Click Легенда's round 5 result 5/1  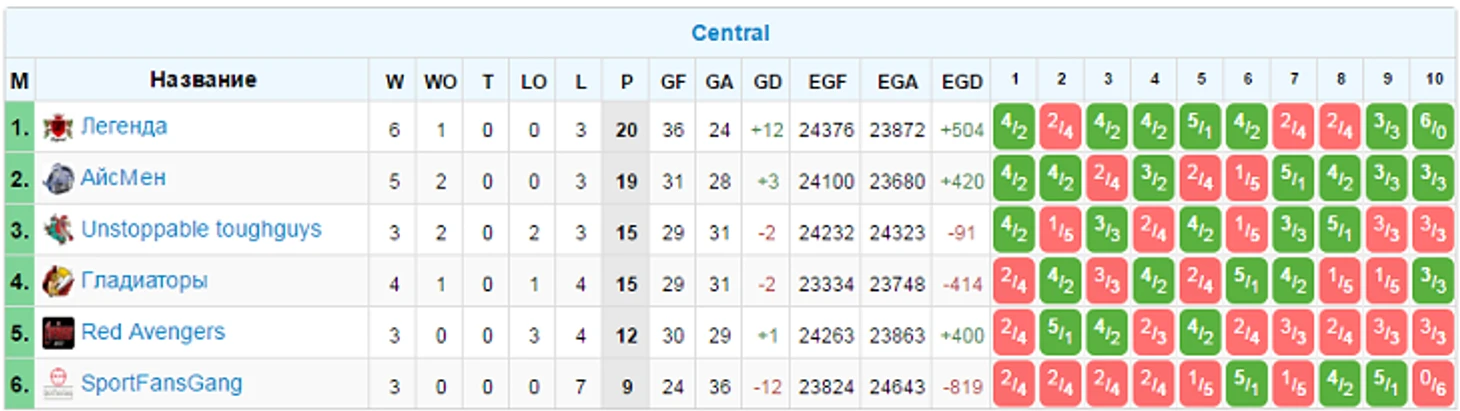(1200, 128)
